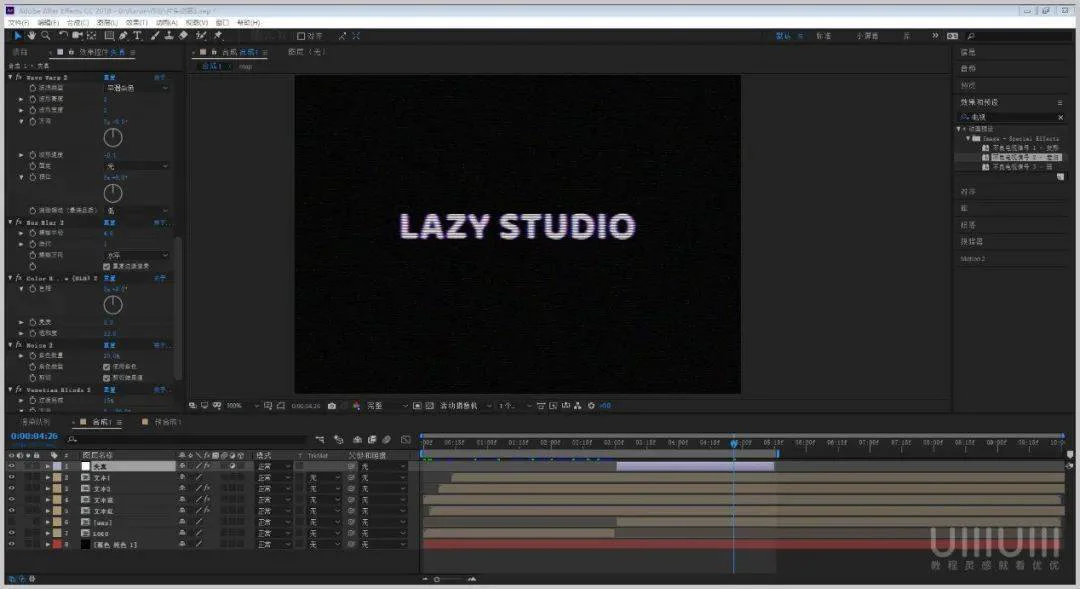Viewport: 1080px width, 589px height.
Task: Click the Wave Warp 2 direction angle dial
Action: click(x=113, y=137)
